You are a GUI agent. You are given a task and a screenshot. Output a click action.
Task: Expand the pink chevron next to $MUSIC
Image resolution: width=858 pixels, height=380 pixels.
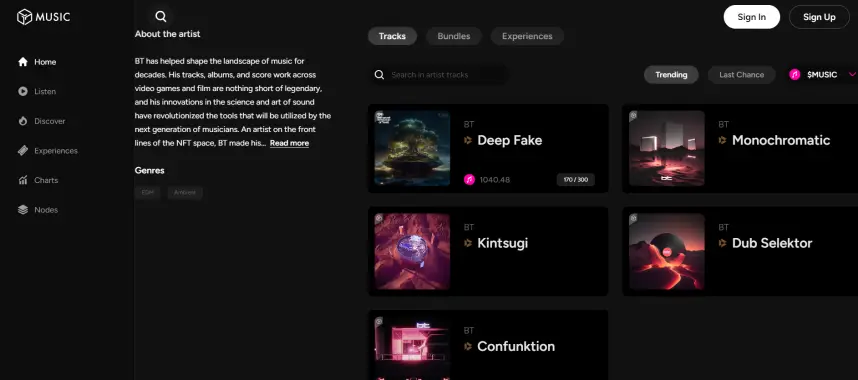coord(852,74)
